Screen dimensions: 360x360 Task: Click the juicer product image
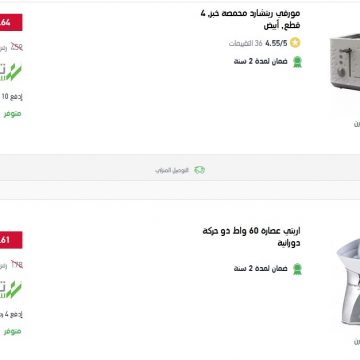(348, 282)
